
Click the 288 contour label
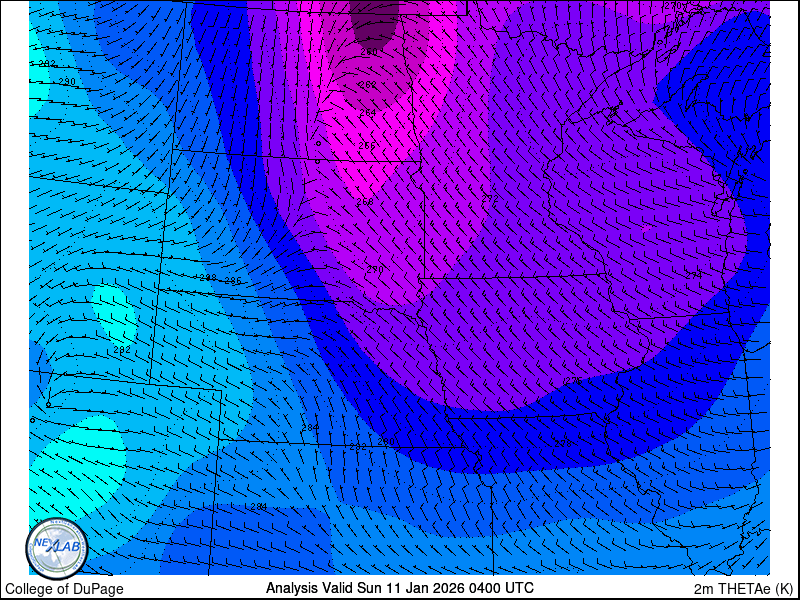point(208,278)
